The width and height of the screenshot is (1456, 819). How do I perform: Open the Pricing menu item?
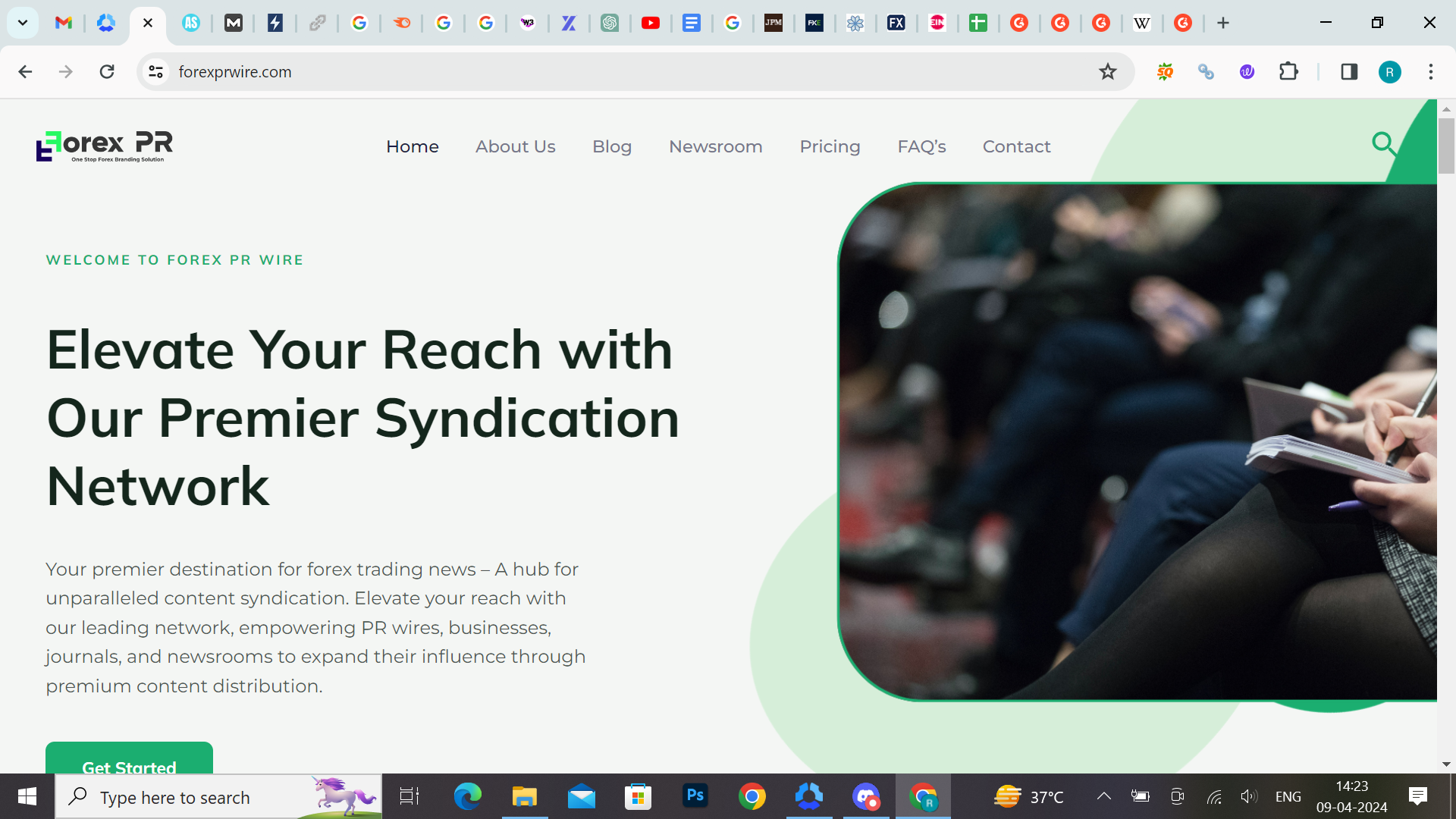click(830, 146)
